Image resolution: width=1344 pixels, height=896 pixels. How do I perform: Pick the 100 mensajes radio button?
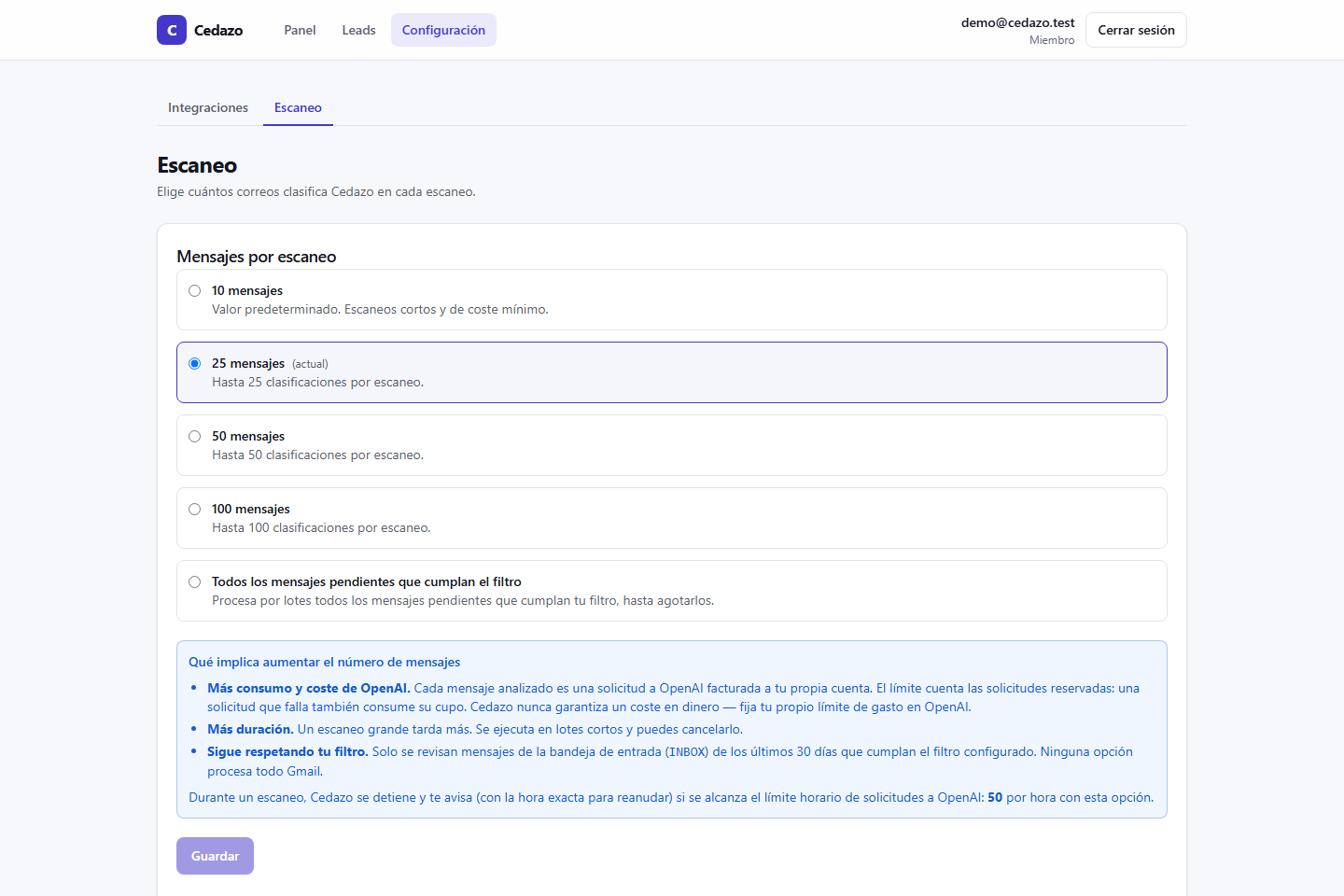(x=194, y=509)
